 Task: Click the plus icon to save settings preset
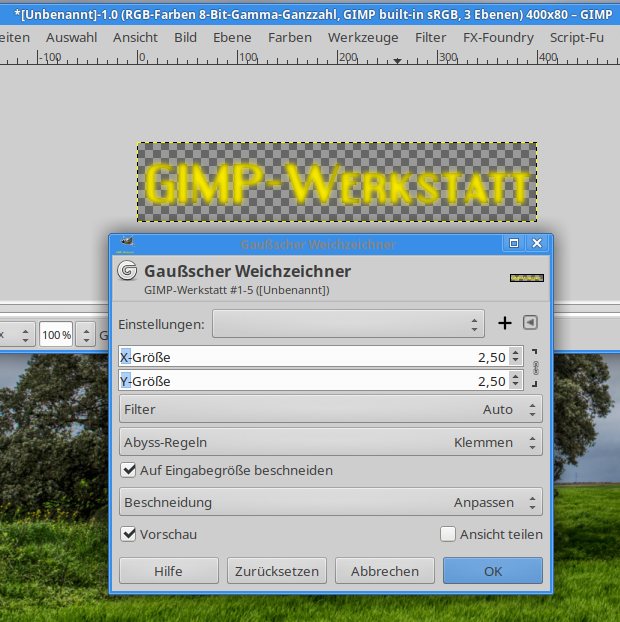click(x=505, y=323)
